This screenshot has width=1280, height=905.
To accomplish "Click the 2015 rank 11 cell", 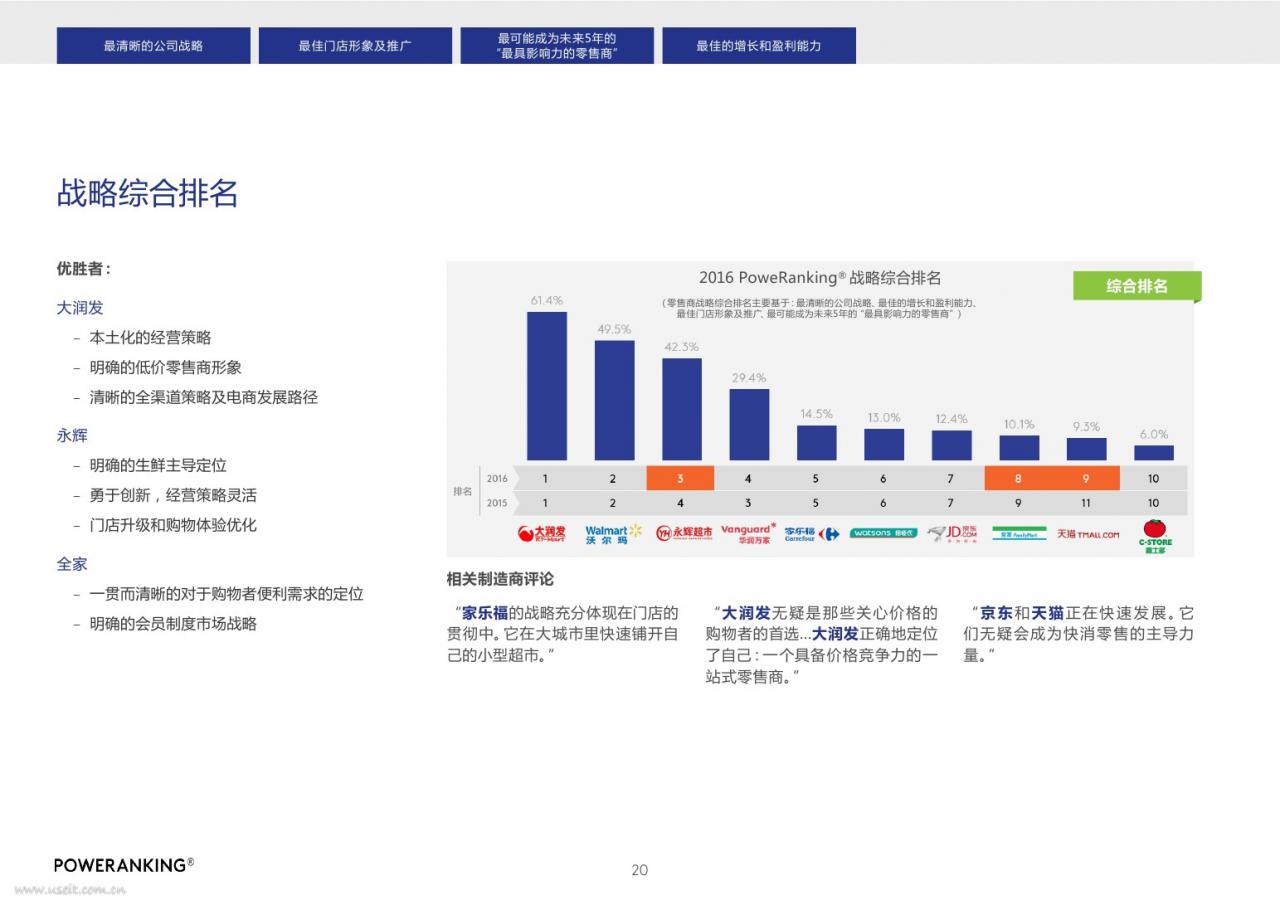I will pos(1086,503).
